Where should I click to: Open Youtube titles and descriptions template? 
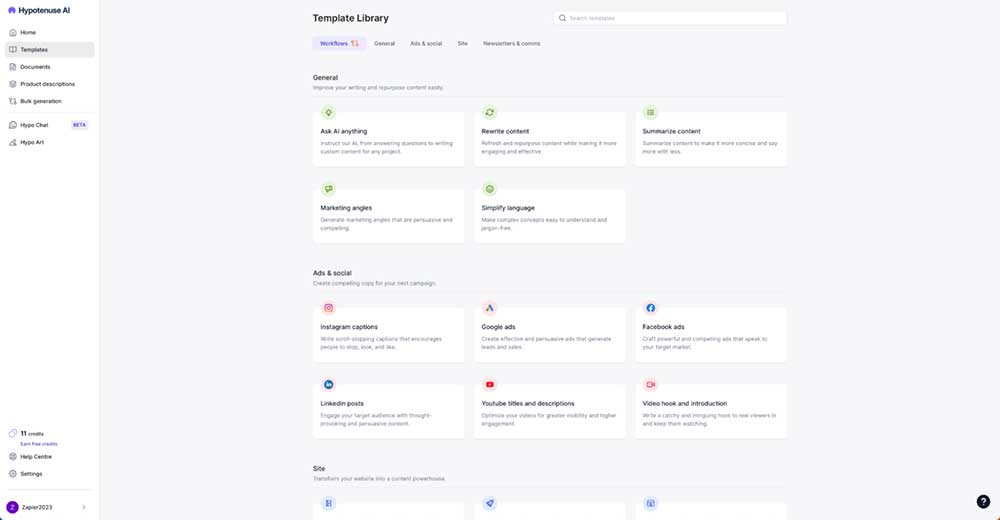[550, 411]
